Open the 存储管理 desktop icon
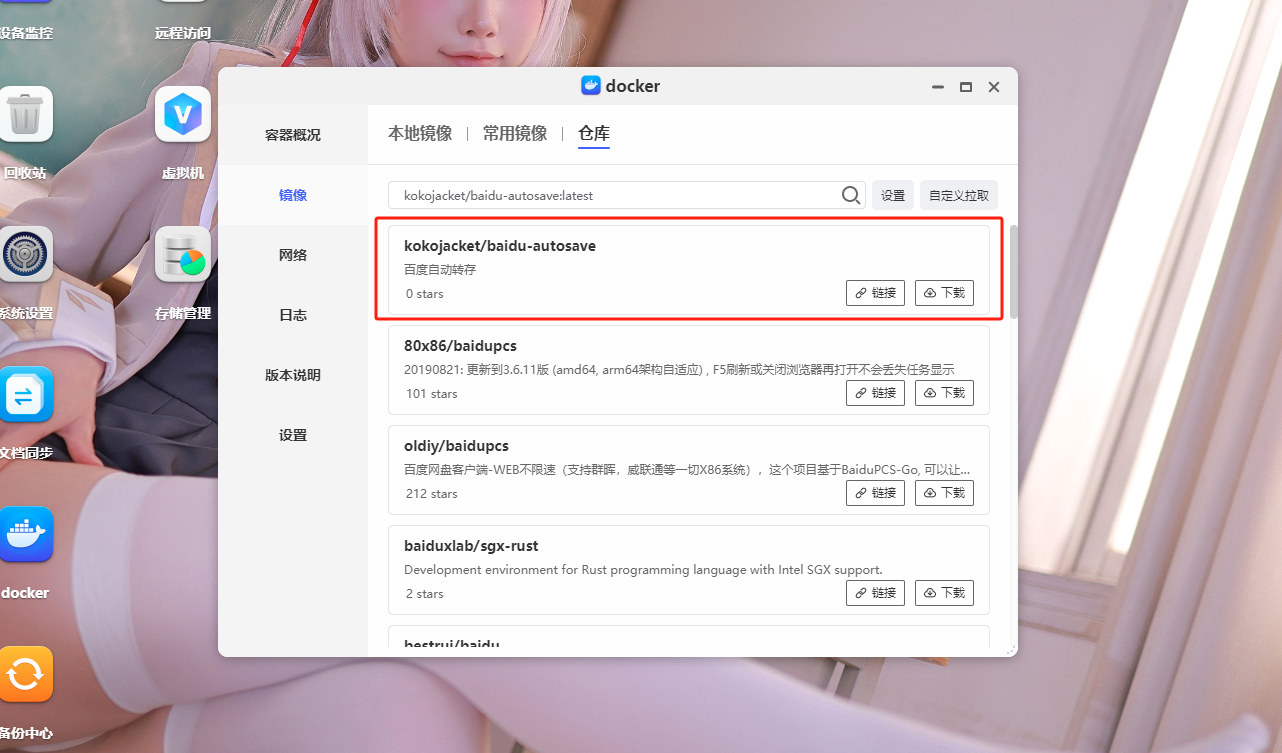 (x=183, y=254)
